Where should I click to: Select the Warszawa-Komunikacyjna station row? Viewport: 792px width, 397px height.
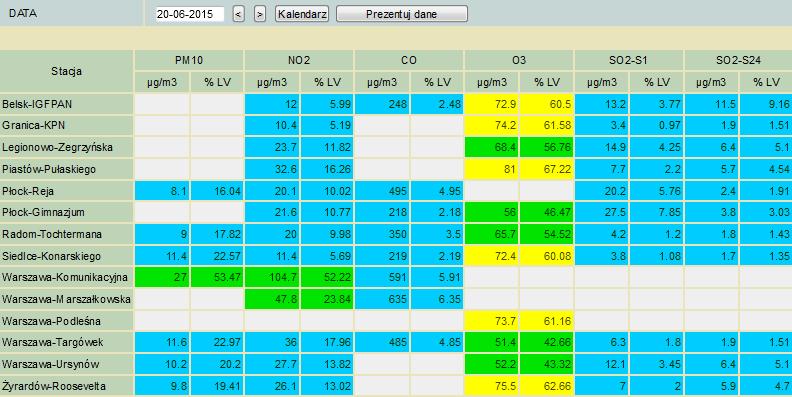(x=396, y=277)
